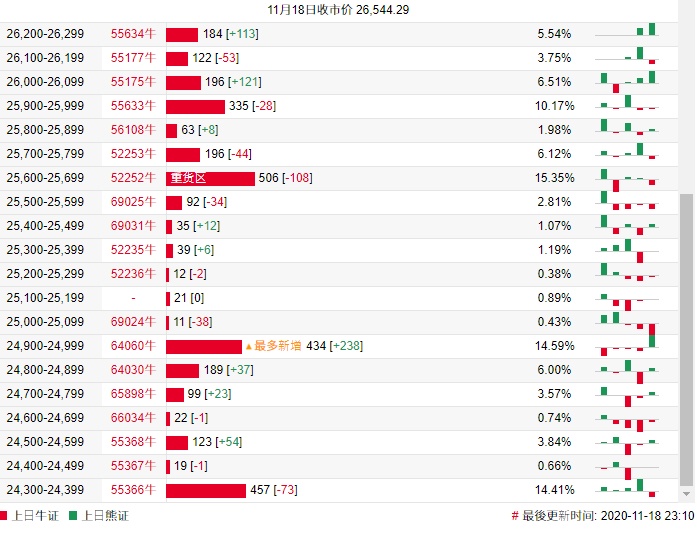Click the red 上日牛证 legend square
697x535 pixels.
click(x=5, y=516)
